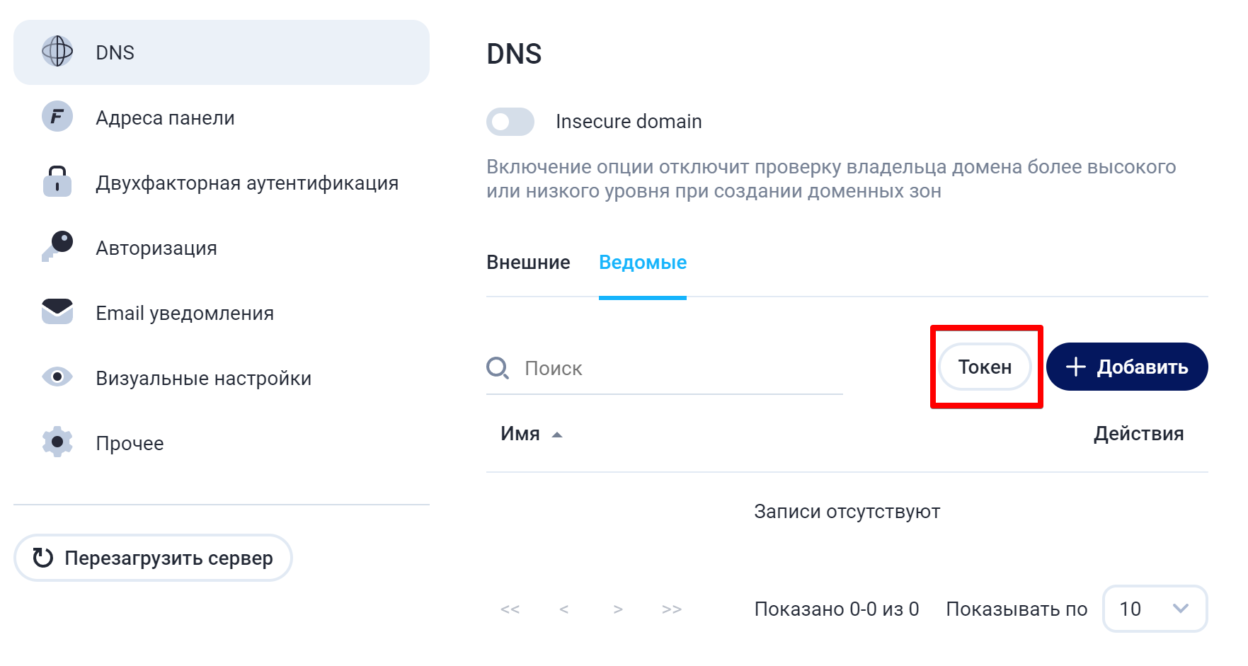Go to the first page arrow
Viewport: 1248px width, 666px height.
tap(510, 609)
